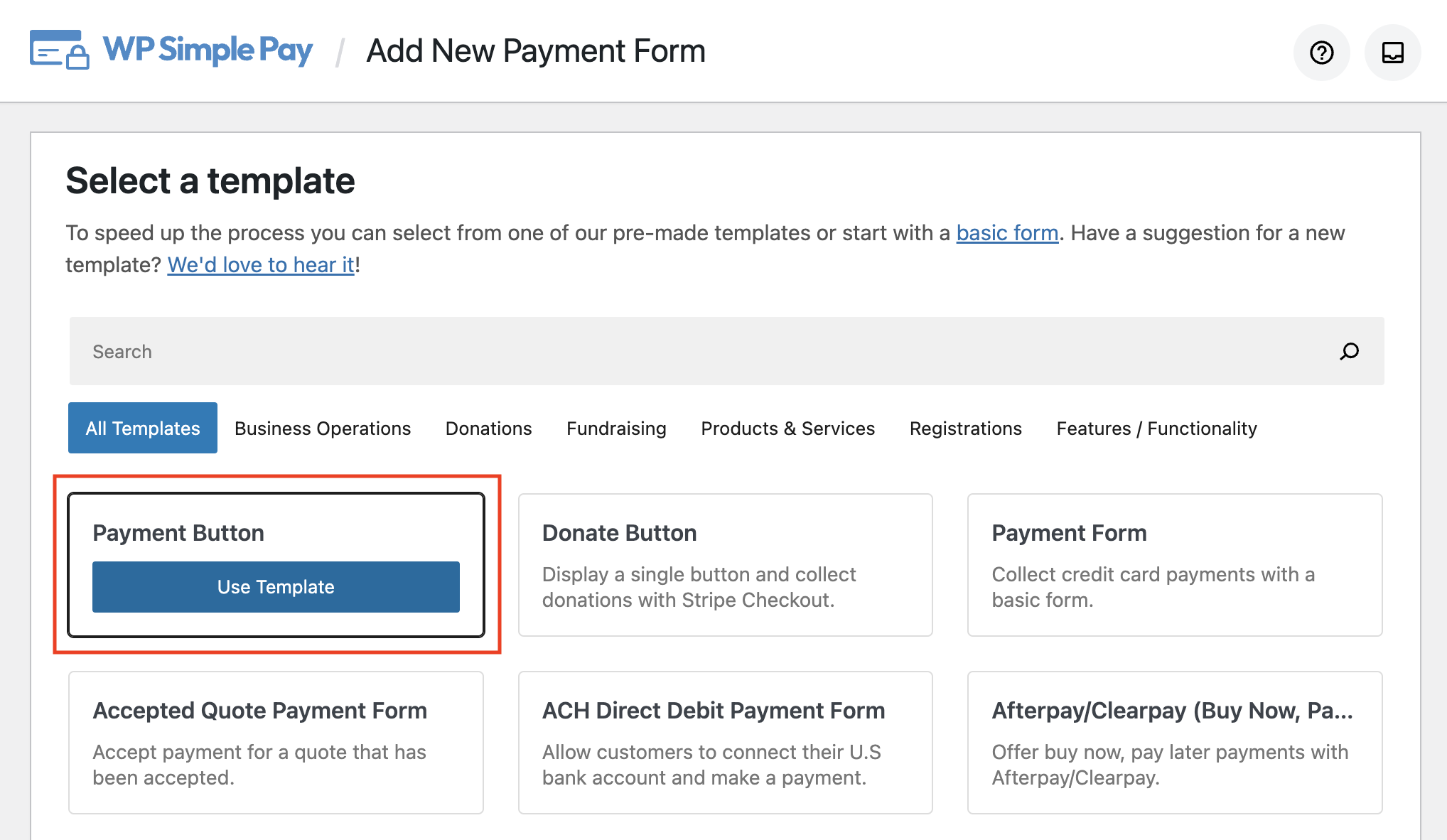Switch to Products & Services templates
Screen dimensions: 1447x840
coord(787,428)
